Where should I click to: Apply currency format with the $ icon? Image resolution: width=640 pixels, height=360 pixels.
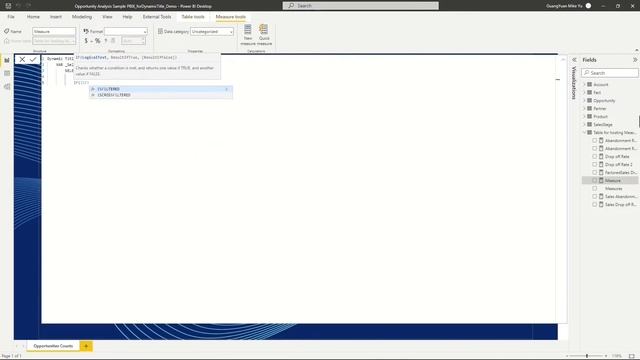[x=86, y=41]
